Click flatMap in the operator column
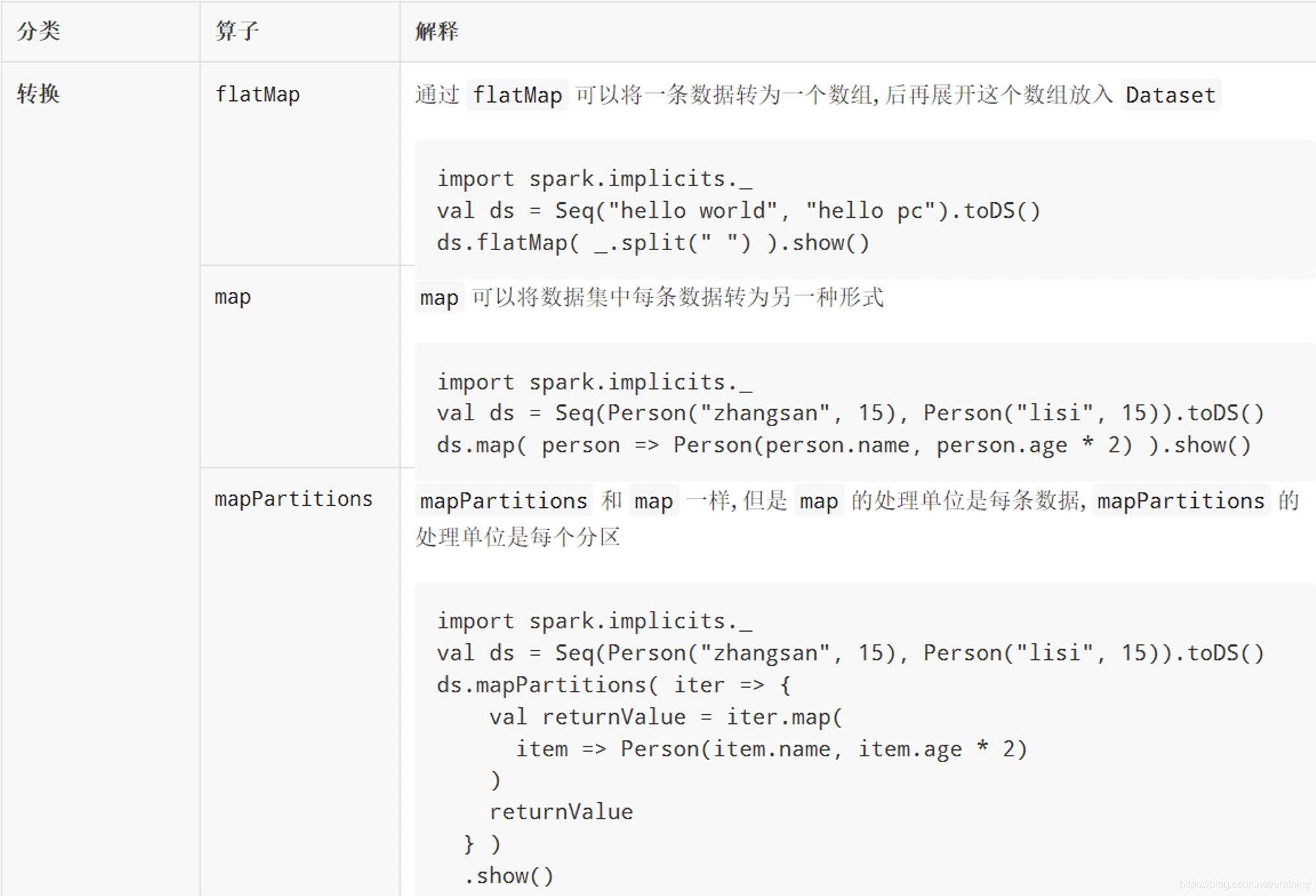1316x896 pixels. click(x=257, y=94)
